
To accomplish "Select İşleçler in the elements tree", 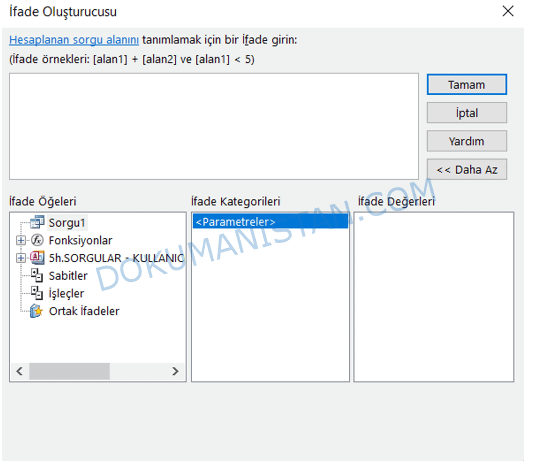I will click(x=66, y=293).
